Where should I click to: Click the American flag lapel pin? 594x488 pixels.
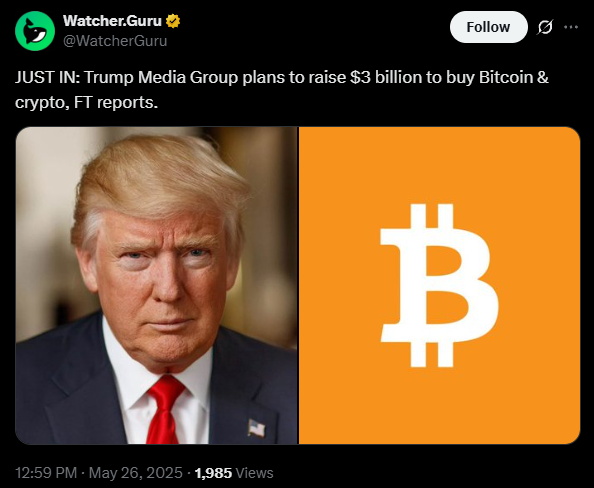coord(256,428)
